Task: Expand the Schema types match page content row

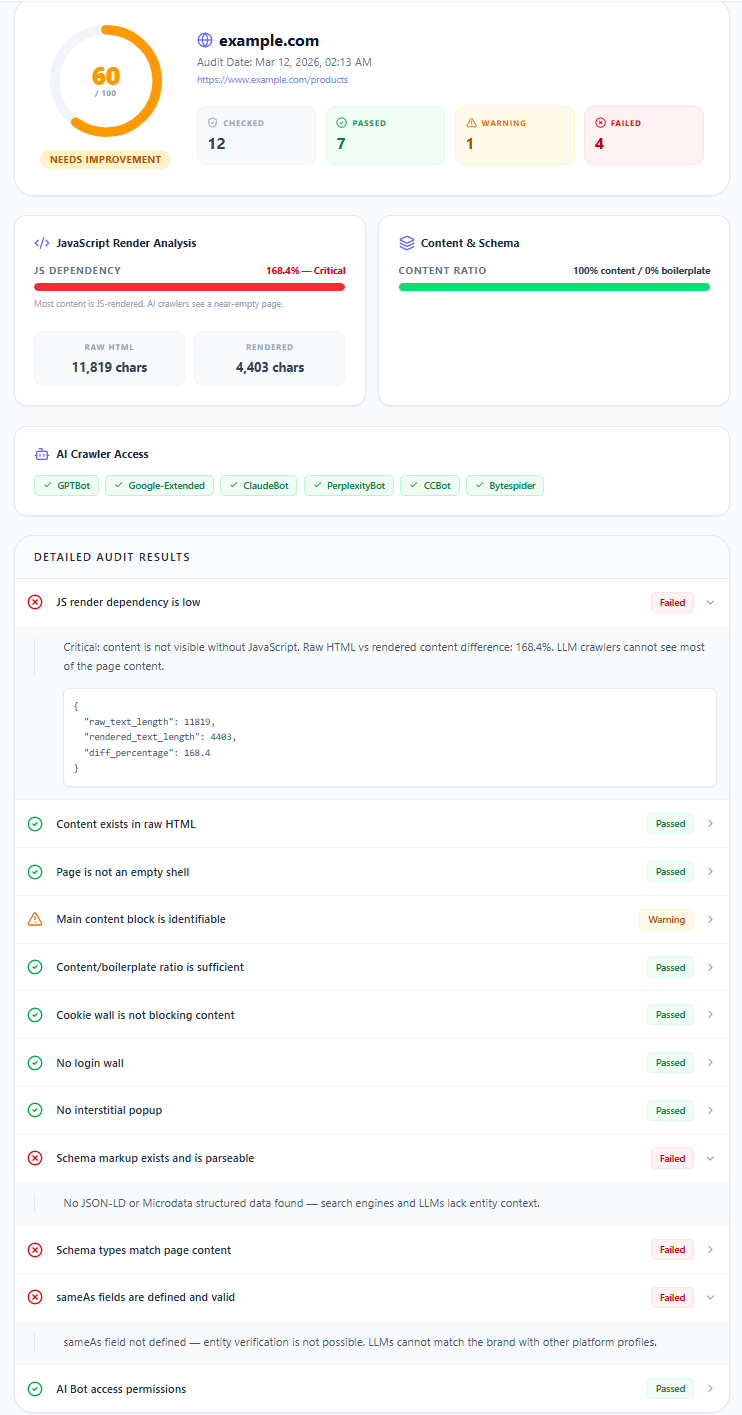Action: tap(710, 1249)
